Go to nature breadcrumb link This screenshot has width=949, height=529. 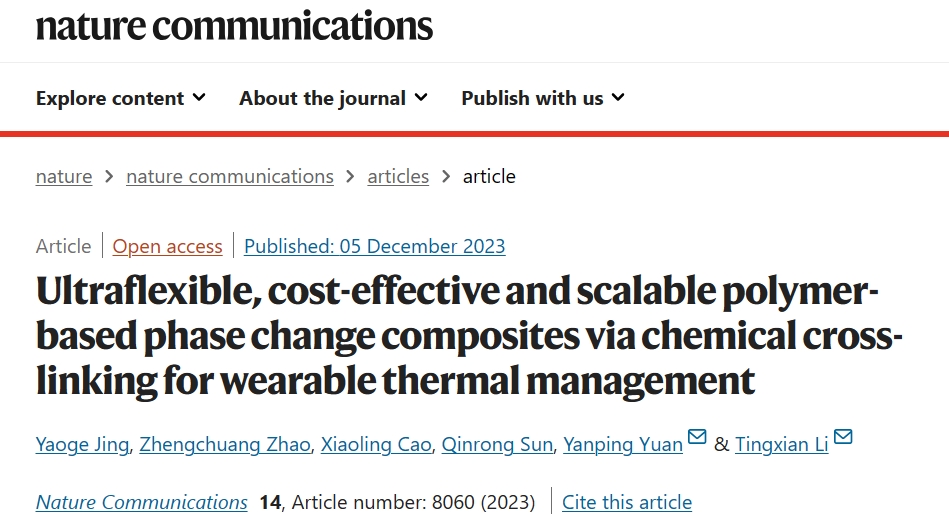tap(64, 176)
